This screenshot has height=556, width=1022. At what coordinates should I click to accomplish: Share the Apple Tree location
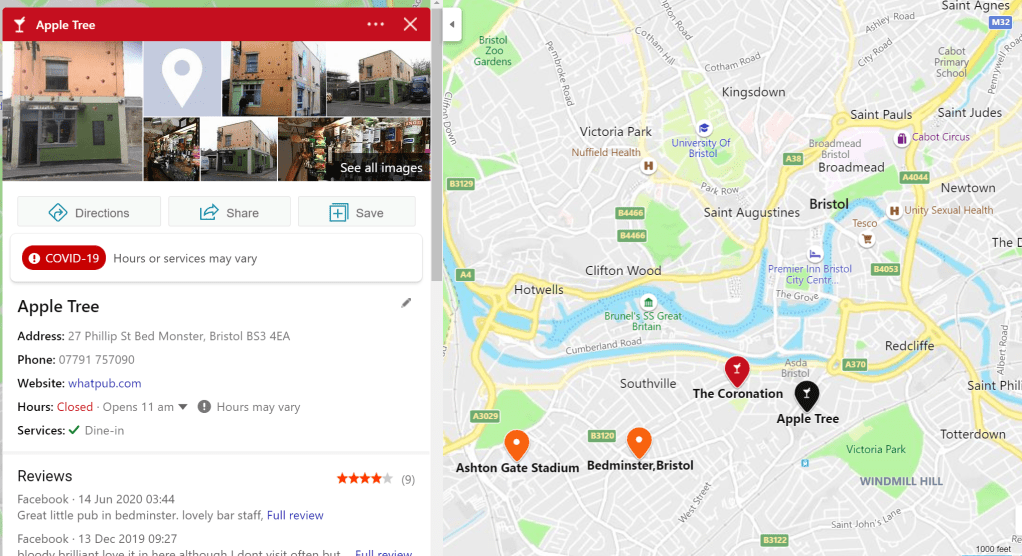coord(229,212)
